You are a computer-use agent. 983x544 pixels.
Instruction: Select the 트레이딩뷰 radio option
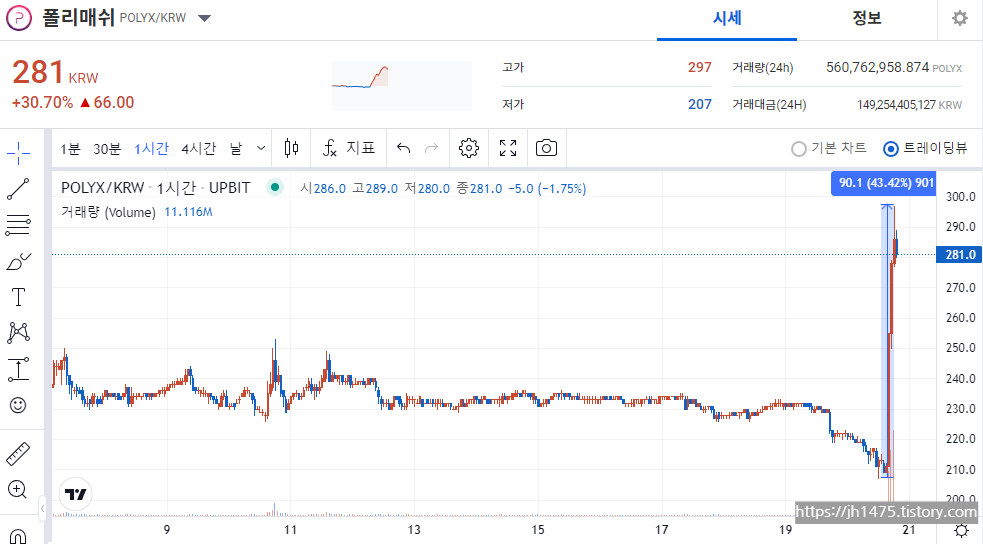tap(925, 149)
